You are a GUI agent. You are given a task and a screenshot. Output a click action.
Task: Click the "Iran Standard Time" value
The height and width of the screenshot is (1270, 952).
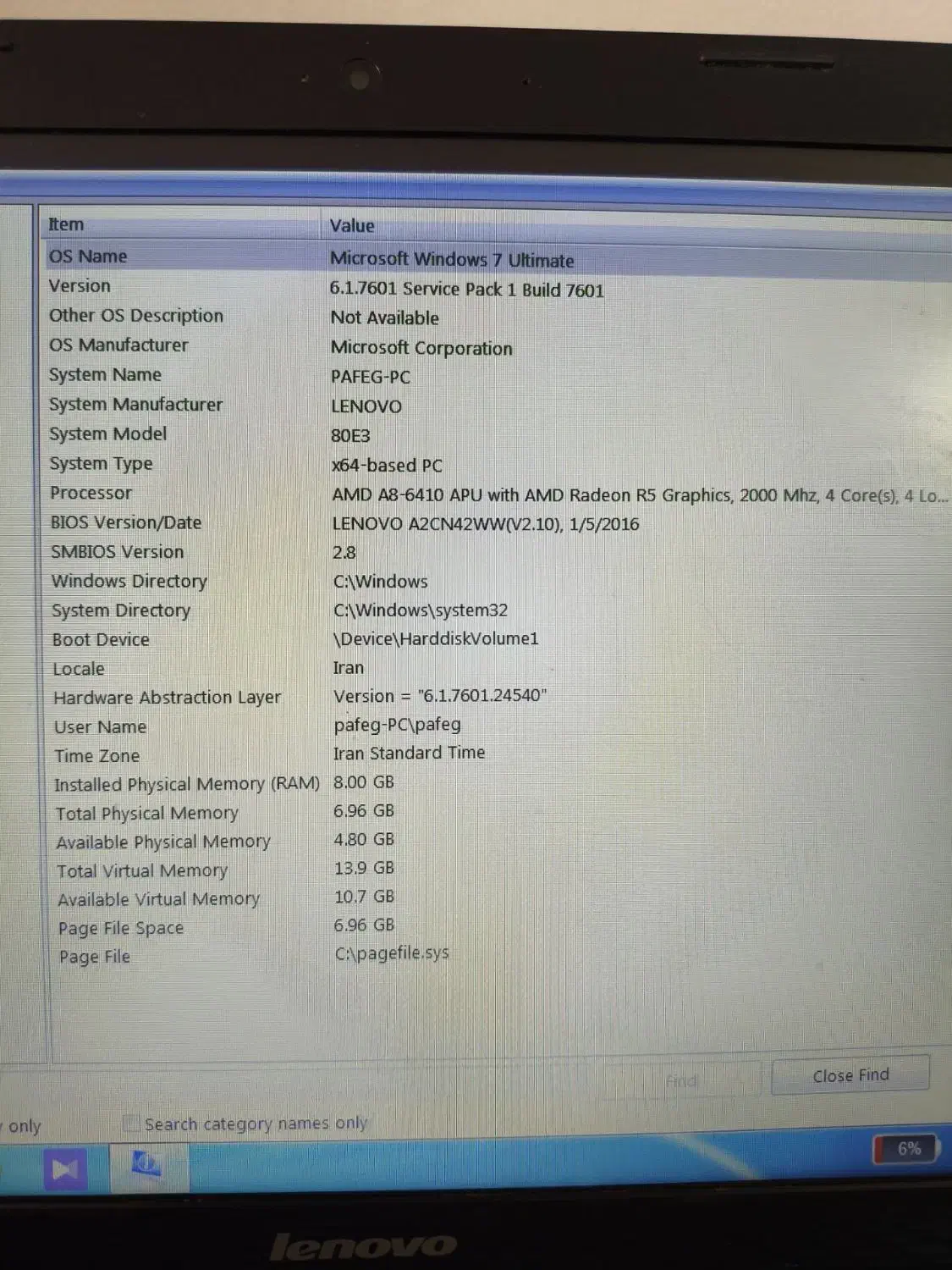(410, 753)
